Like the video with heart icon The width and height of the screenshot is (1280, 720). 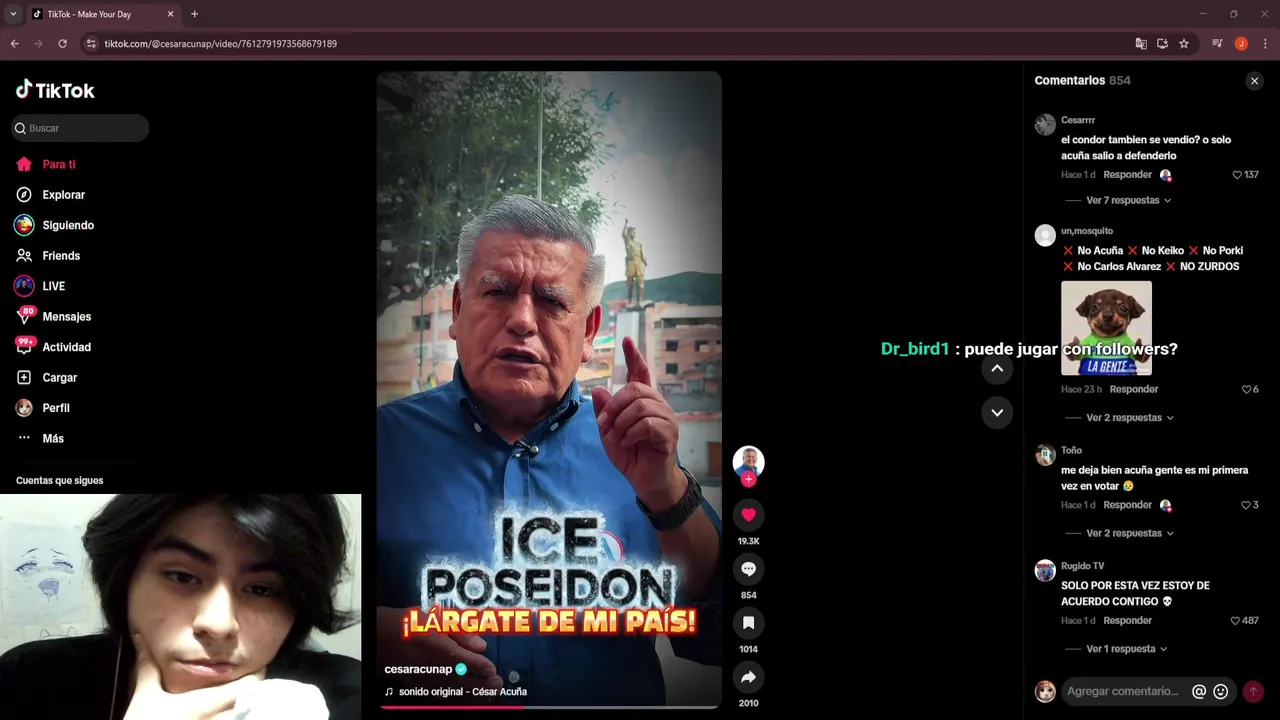[748, 515]
